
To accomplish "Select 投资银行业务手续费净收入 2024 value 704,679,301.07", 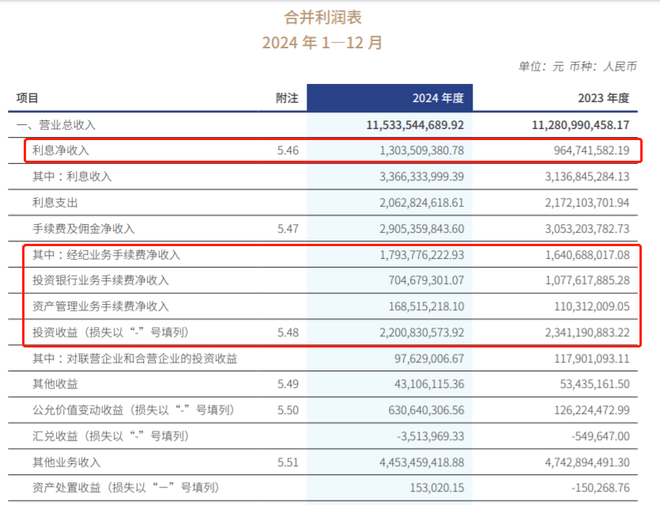I will [426, 280].
